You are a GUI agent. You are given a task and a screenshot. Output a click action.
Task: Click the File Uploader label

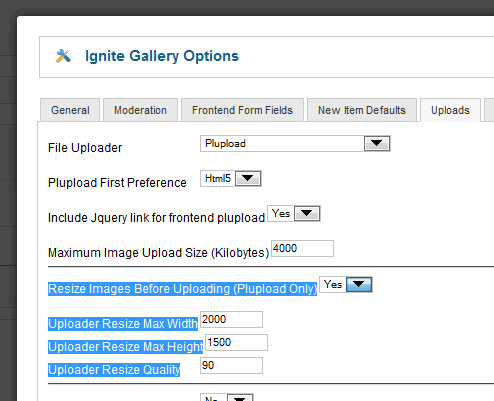click(x=85, y=148)
